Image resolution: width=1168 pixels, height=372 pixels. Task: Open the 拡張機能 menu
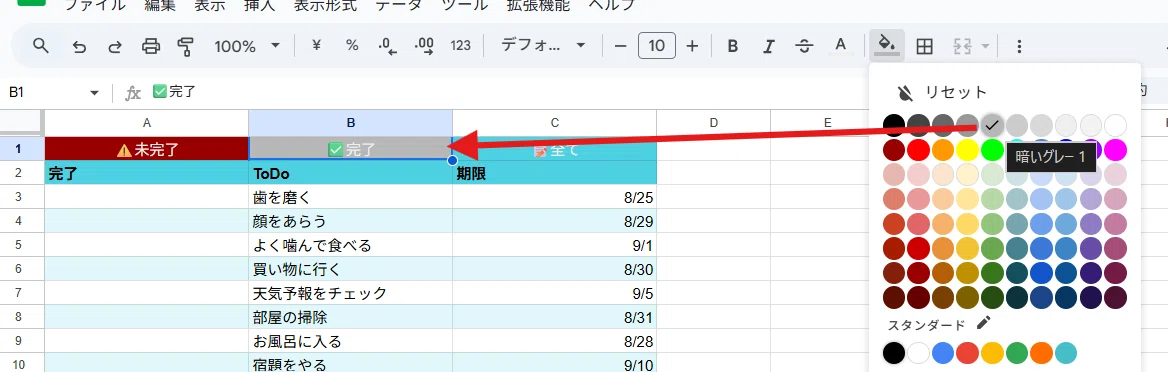point(538,5)
